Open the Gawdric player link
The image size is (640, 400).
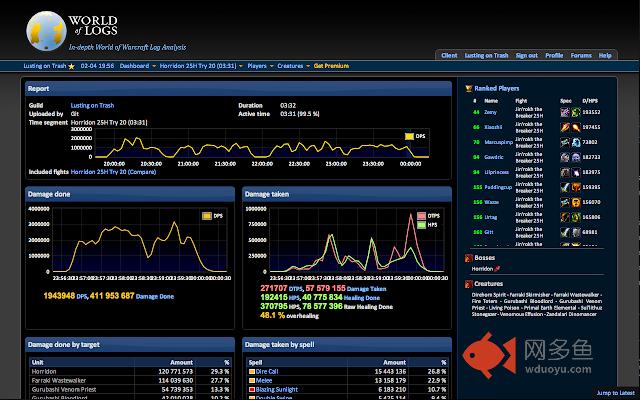(493, 157)
